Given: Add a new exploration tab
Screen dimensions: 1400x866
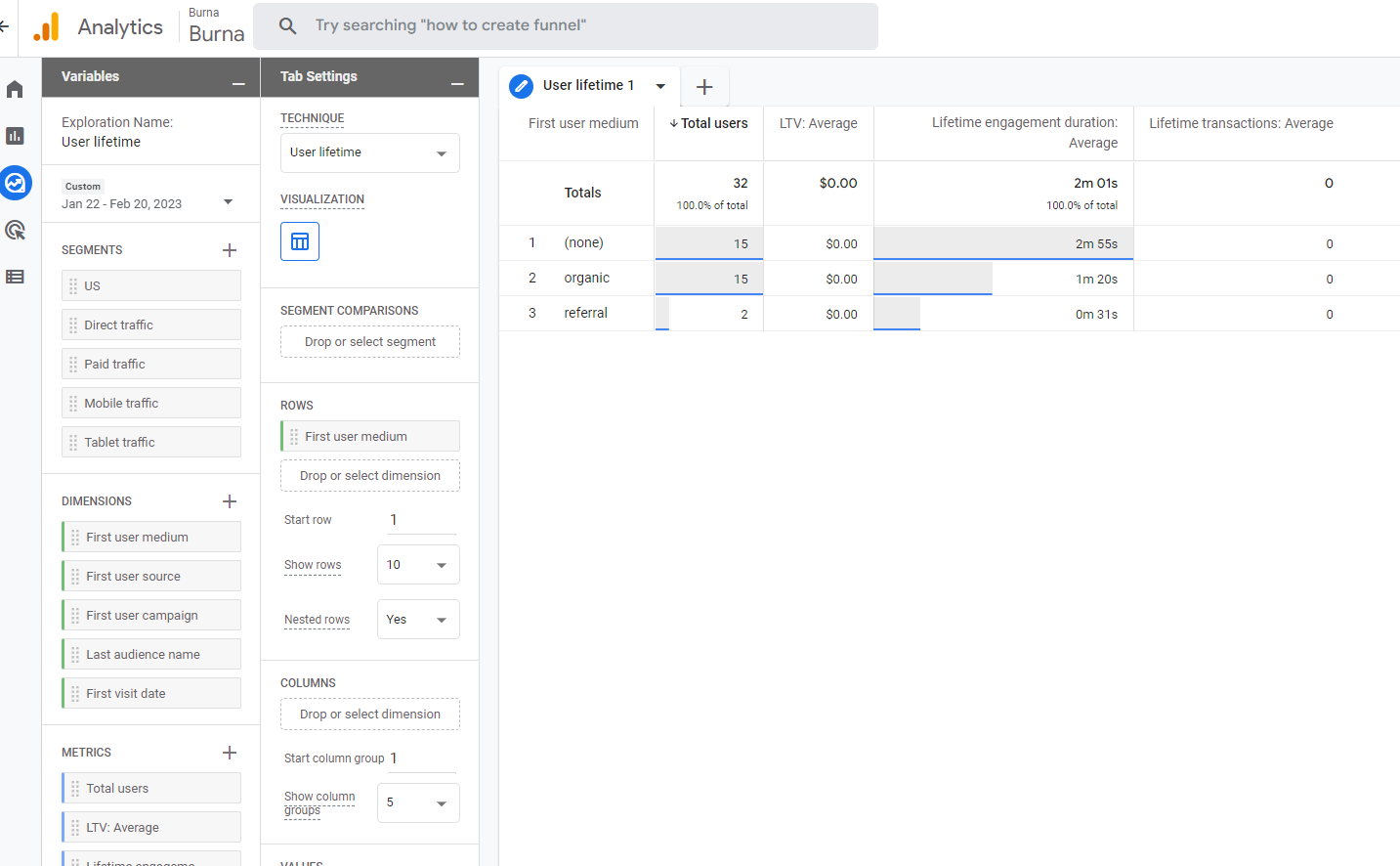Looking at the screenshot, I should (x=704, y=87).
